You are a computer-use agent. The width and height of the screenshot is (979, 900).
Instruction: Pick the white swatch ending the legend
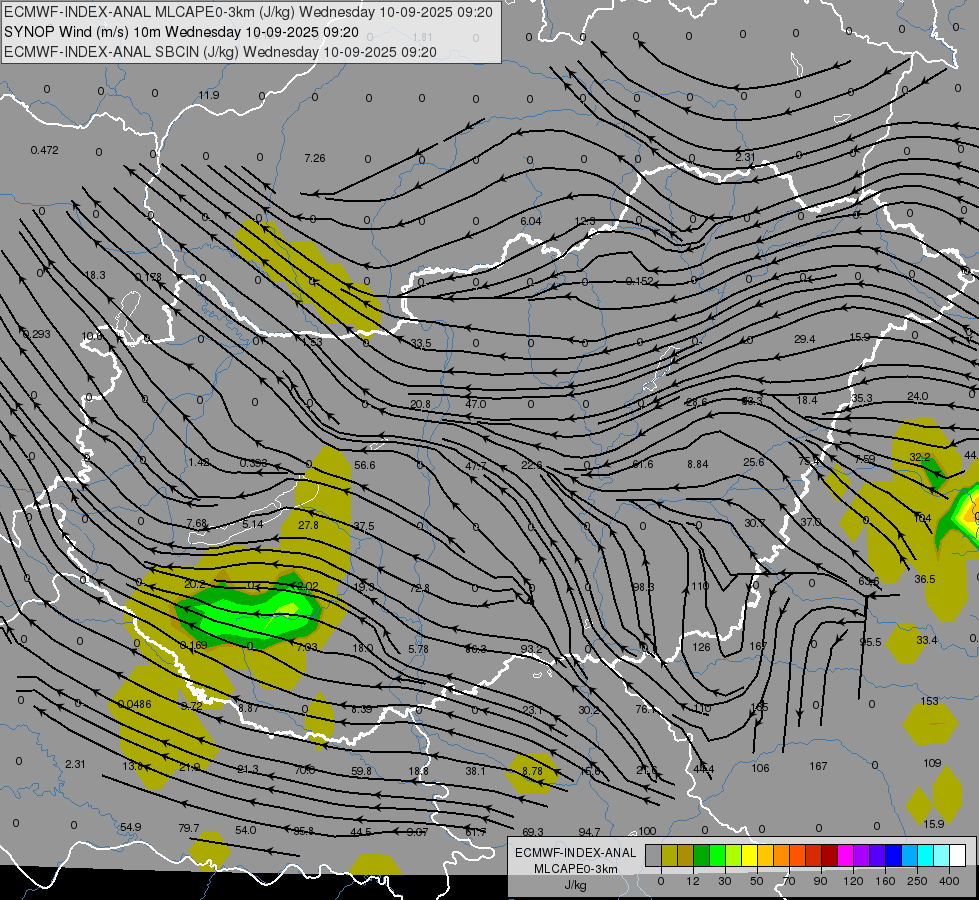click(x=957, y=856)
